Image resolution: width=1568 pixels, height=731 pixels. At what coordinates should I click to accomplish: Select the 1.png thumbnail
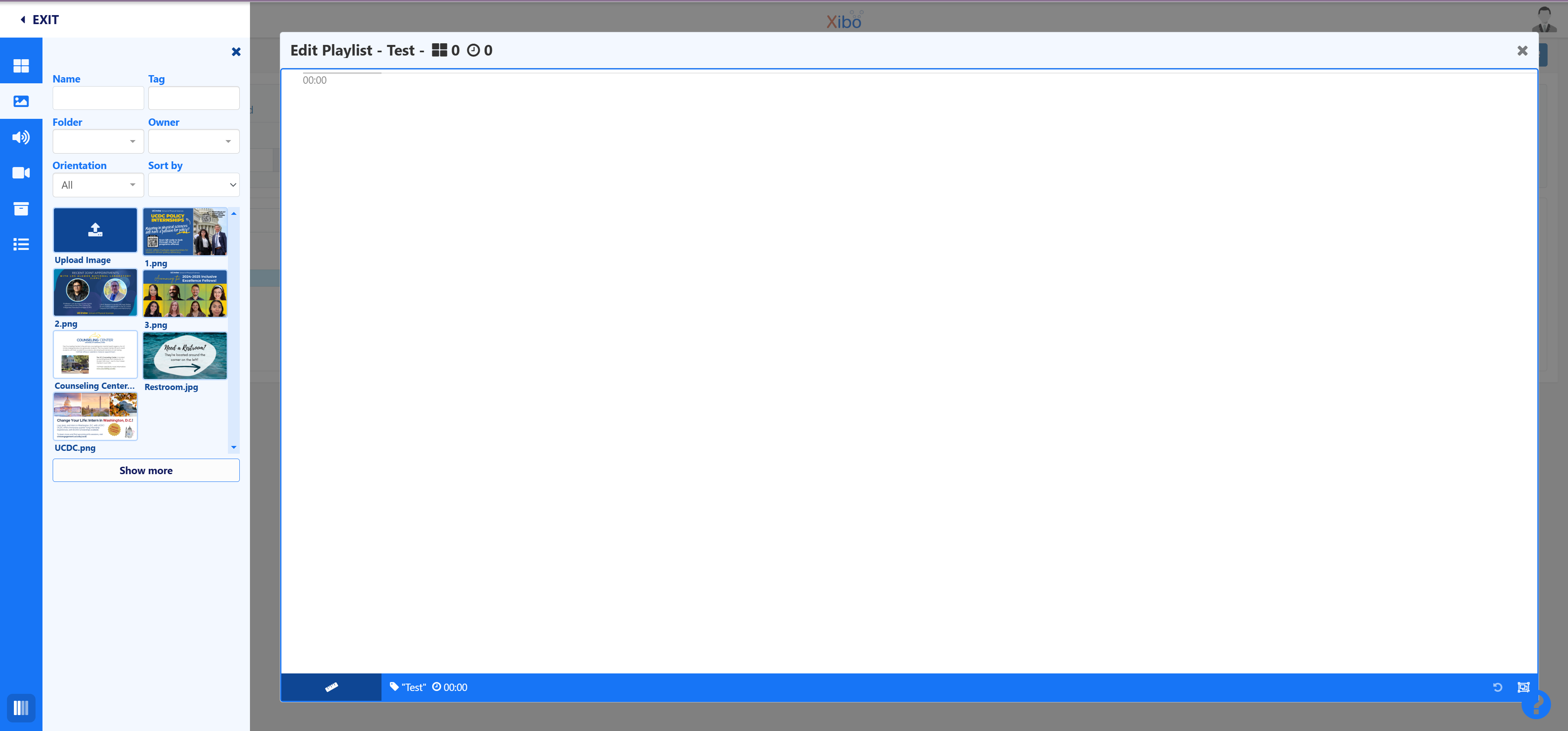coord(185,231)
